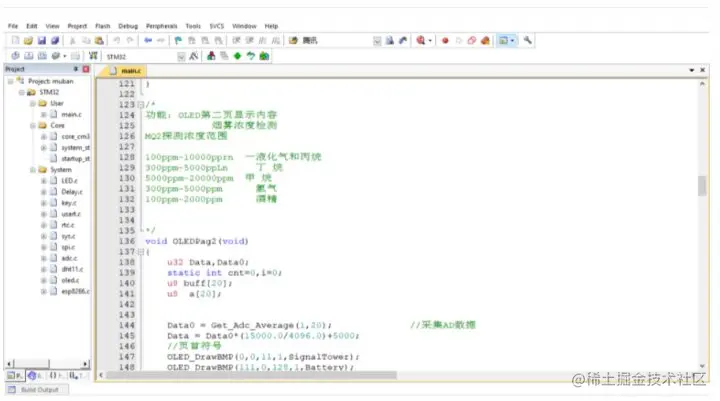
Task: Click the editor horizontal scrollbar thumb
Action: 252,375
